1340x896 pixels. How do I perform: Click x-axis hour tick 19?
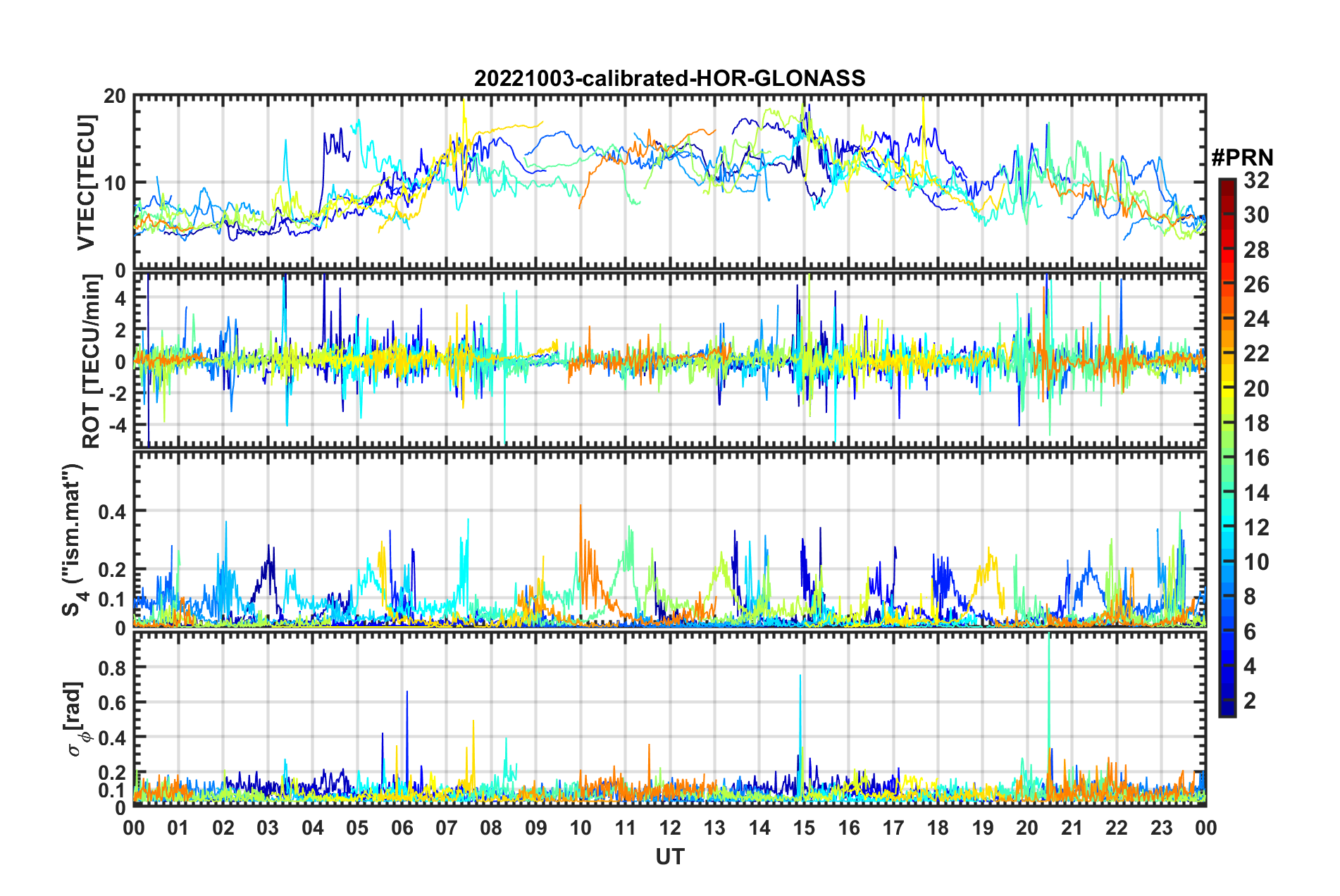click(x=983, y=828)
